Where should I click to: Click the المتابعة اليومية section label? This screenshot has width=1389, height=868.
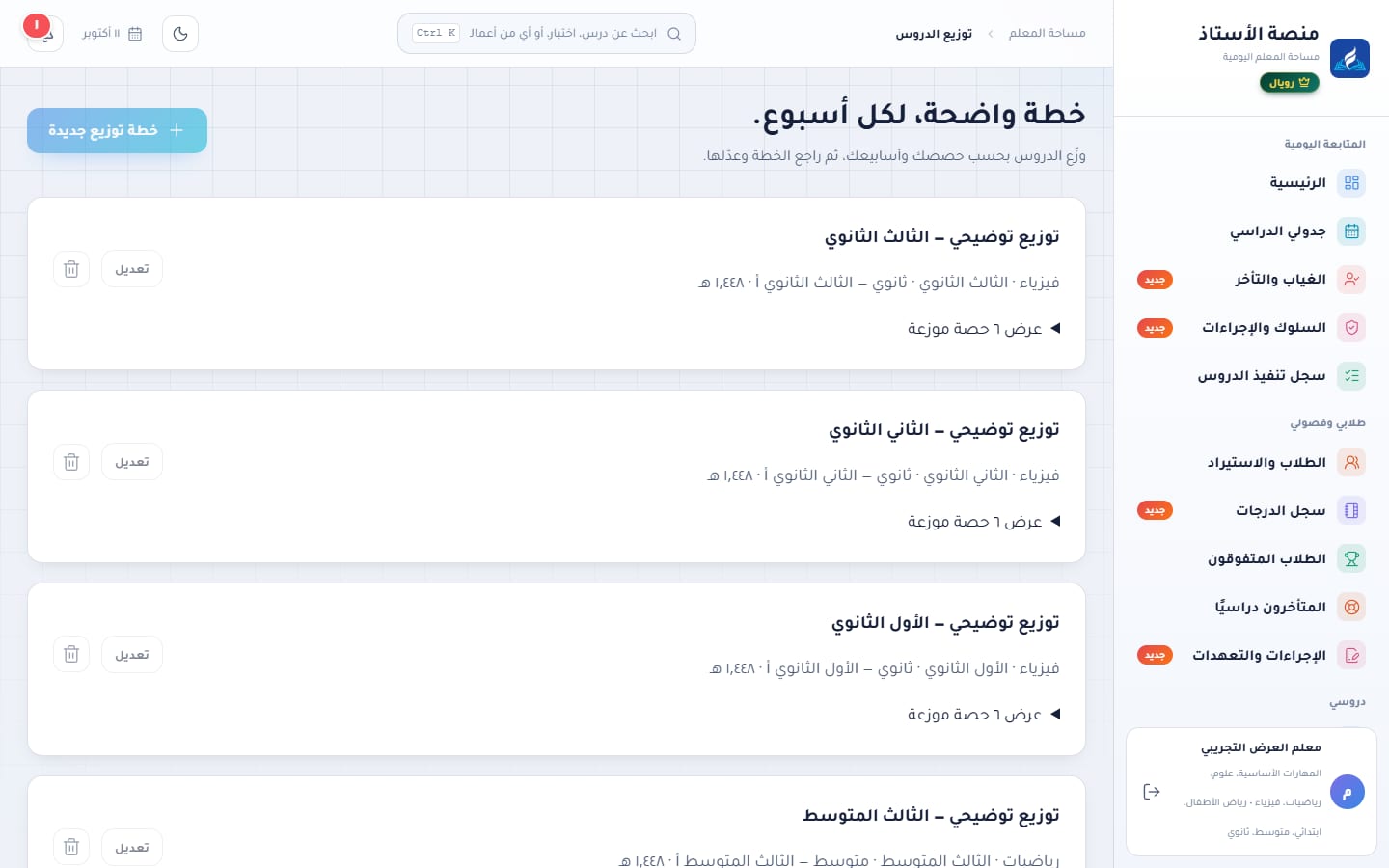click(1324, 145)
